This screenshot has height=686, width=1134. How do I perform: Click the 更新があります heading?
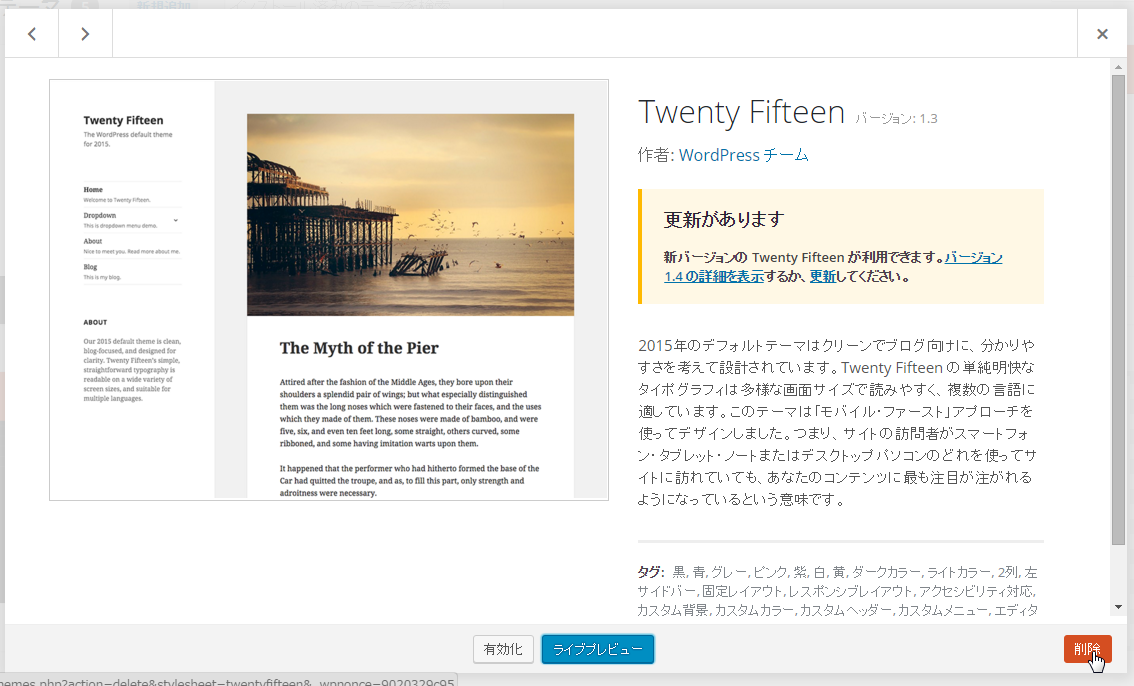(x=724, y=220)
